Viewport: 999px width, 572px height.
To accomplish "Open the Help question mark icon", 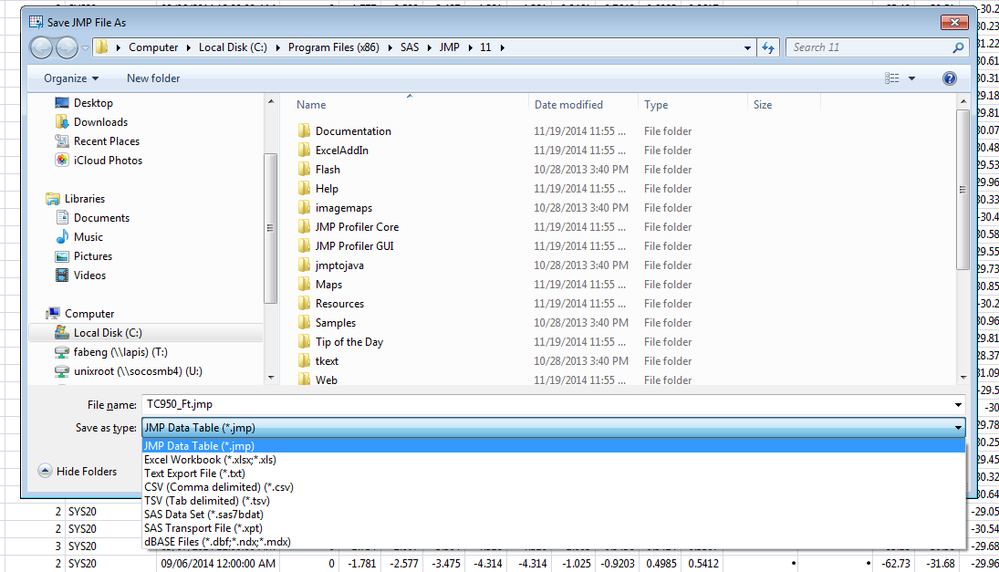I will pos(949,78).
